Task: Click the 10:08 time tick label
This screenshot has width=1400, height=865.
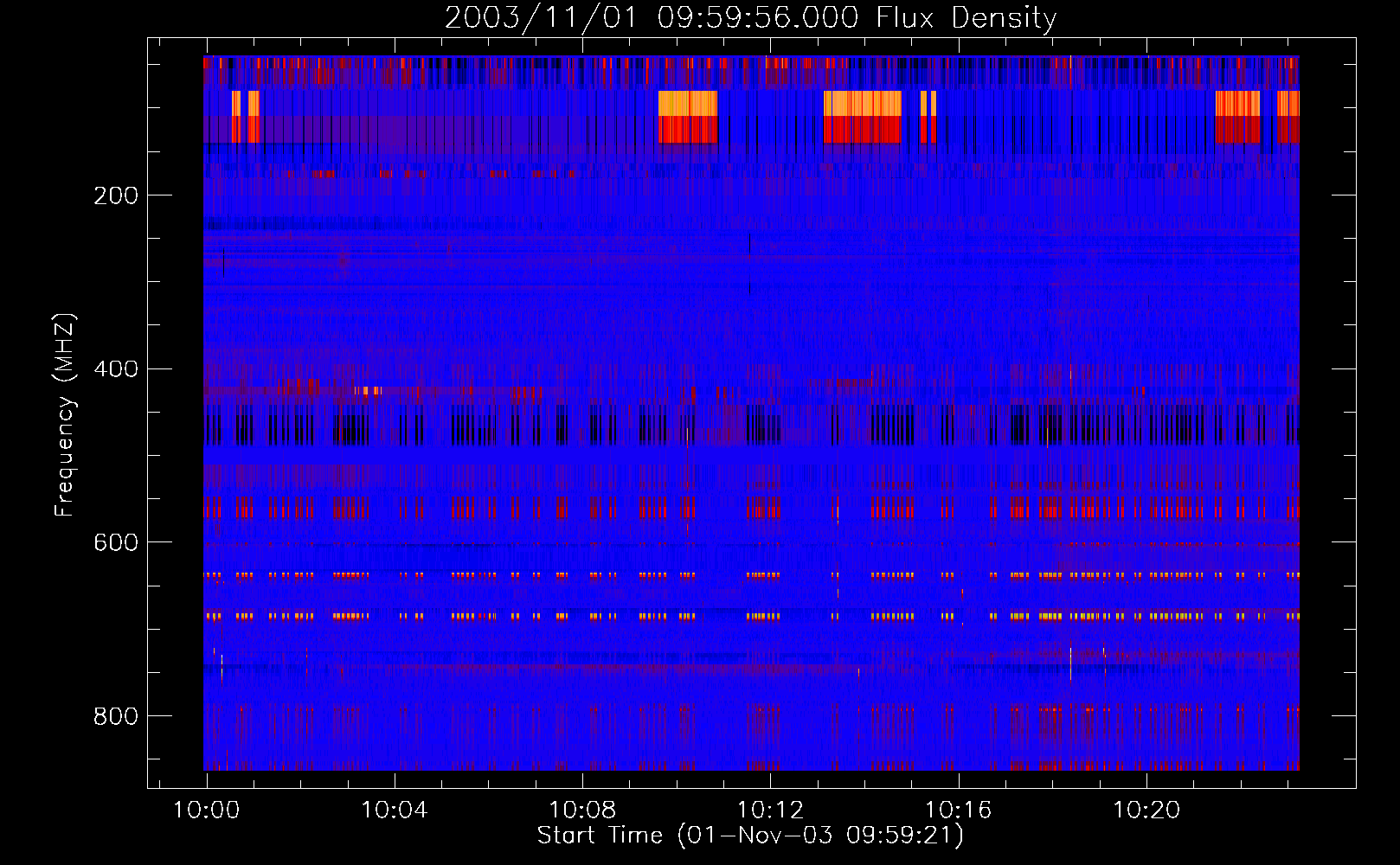Action: click(x=582, y=811)
